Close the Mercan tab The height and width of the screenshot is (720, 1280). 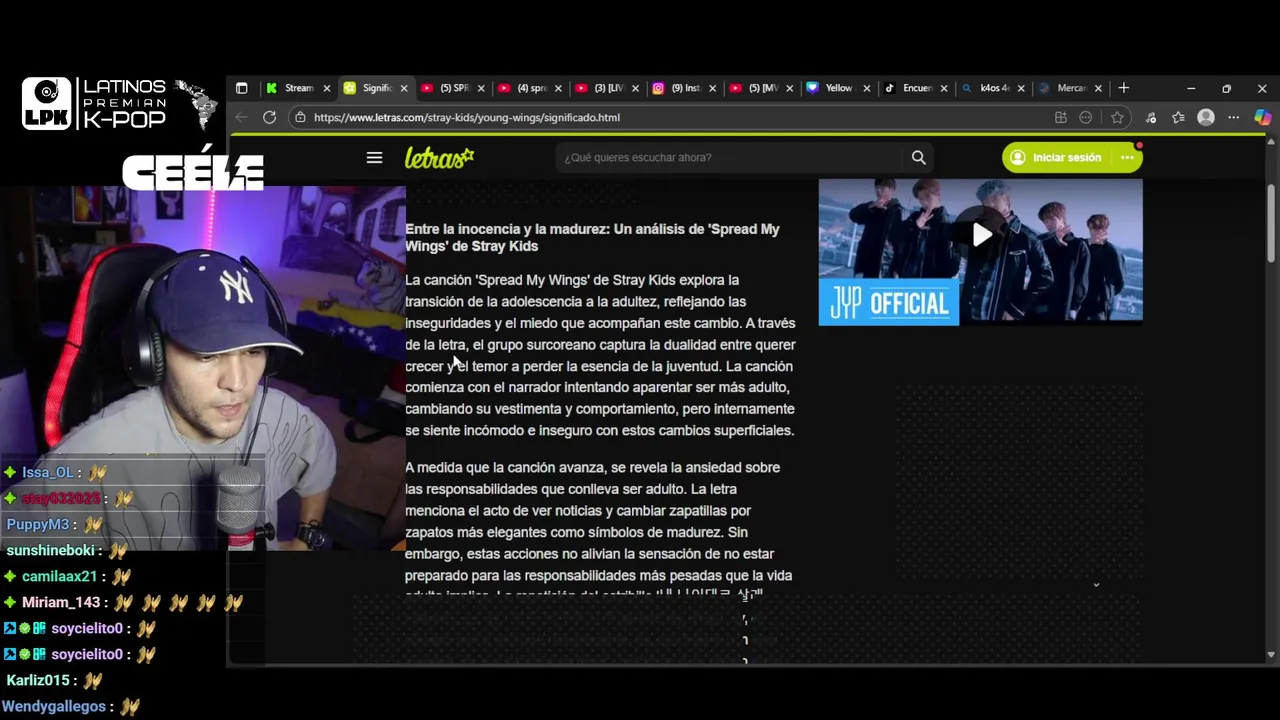click(x=1098, y=88)
